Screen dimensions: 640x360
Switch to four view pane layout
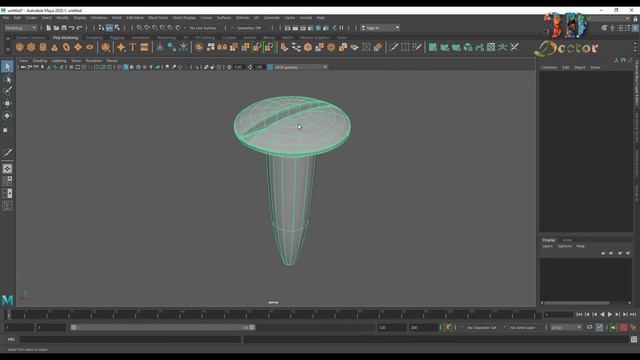tap(7, 181)
